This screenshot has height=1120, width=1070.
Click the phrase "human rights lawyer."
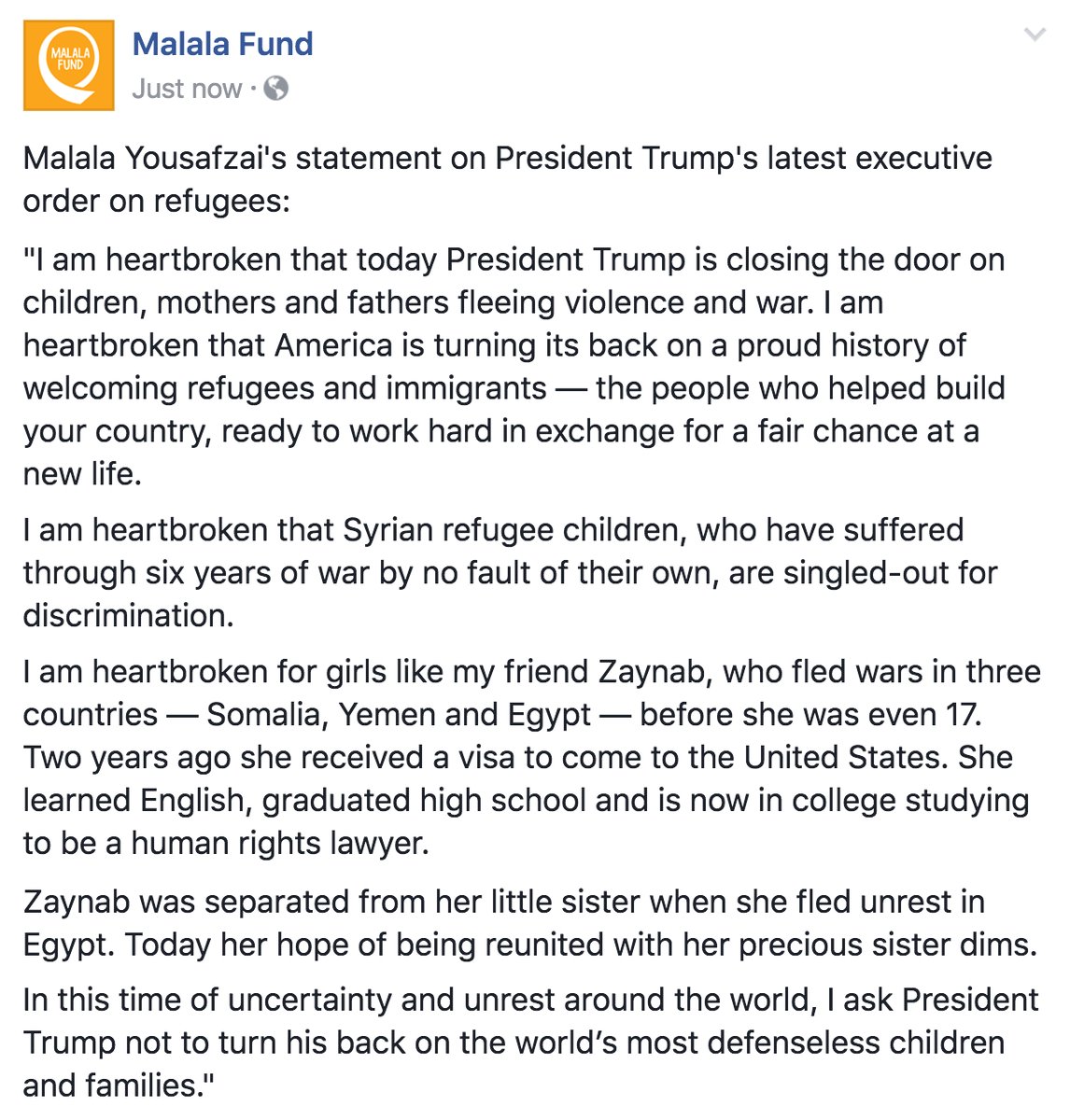point(280,844)
